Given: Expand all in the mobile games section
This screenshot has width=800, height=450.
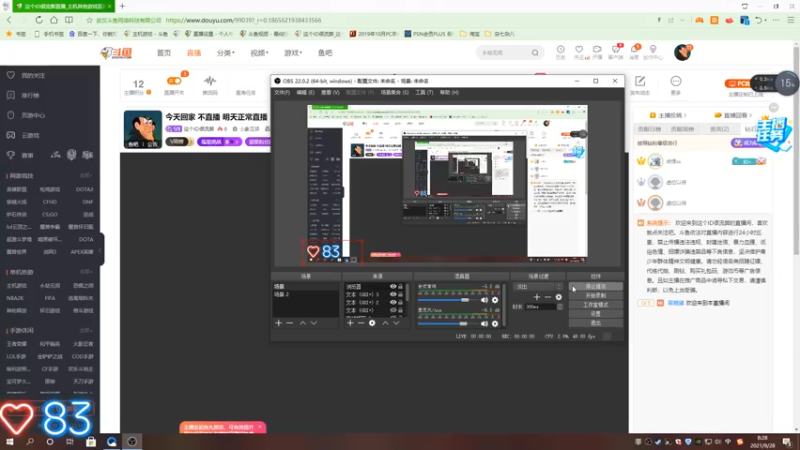Looking at the screenshot, I should 86,331.
